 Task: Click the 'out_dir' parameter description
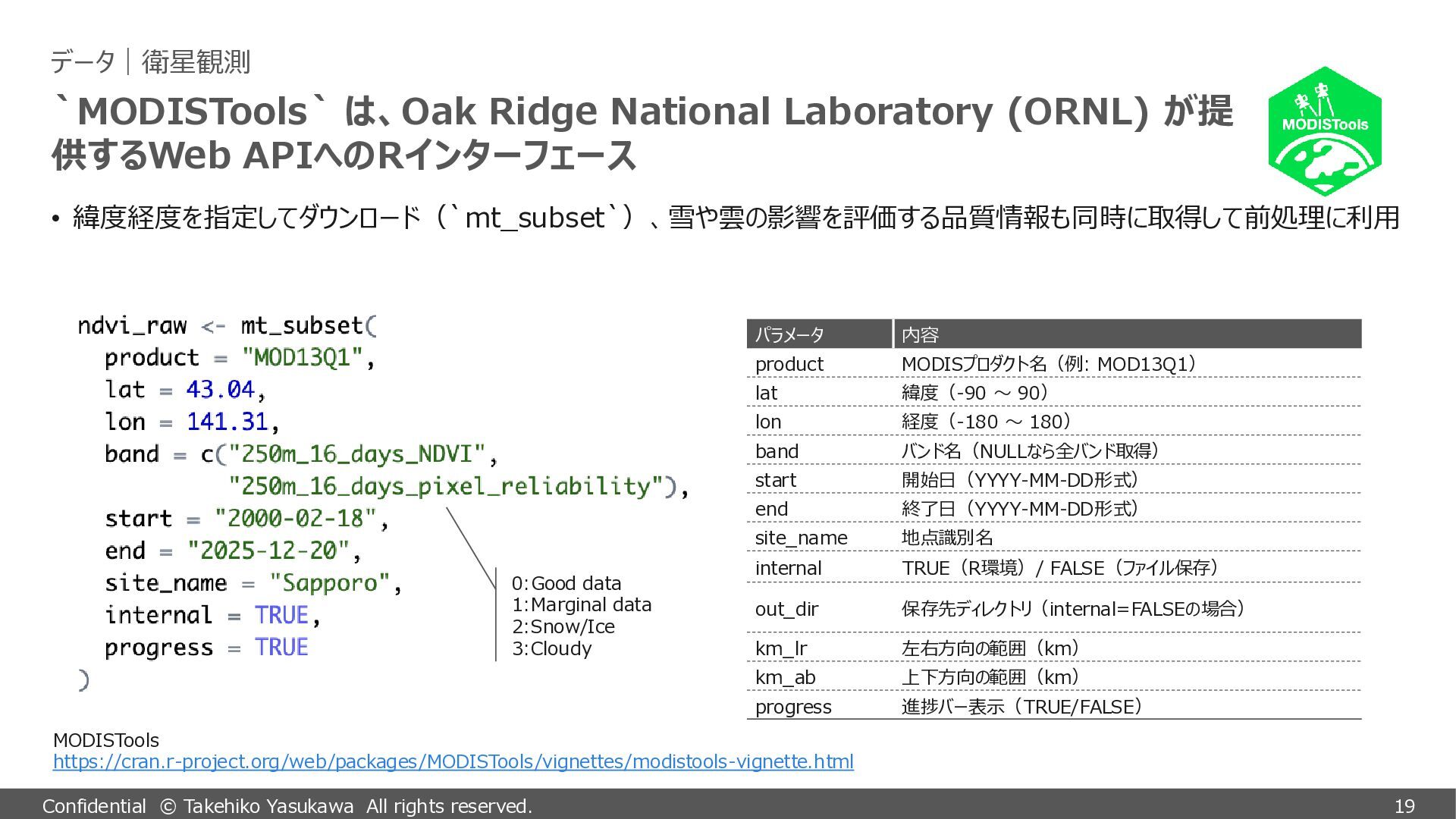[x=1072, y=609]
